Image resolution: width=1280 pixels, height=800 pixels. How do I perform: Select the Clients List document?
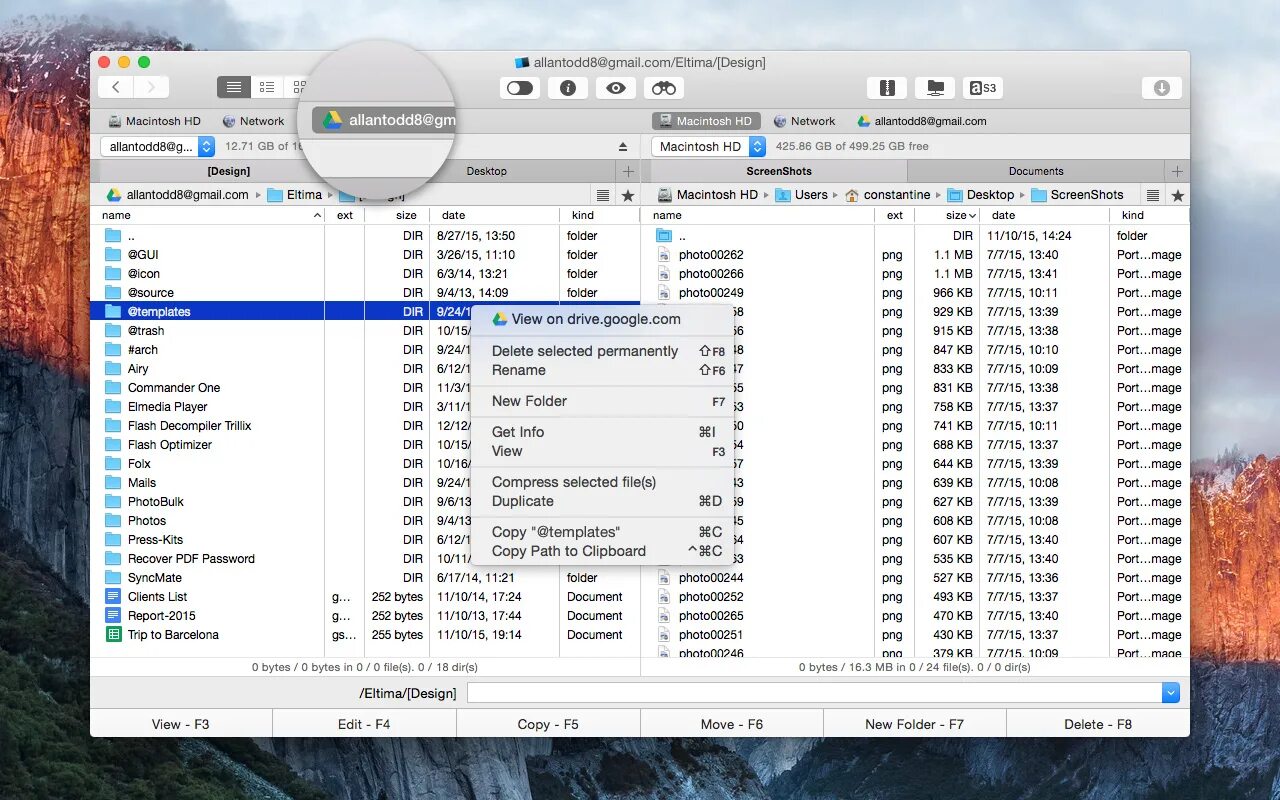[365, 597]
